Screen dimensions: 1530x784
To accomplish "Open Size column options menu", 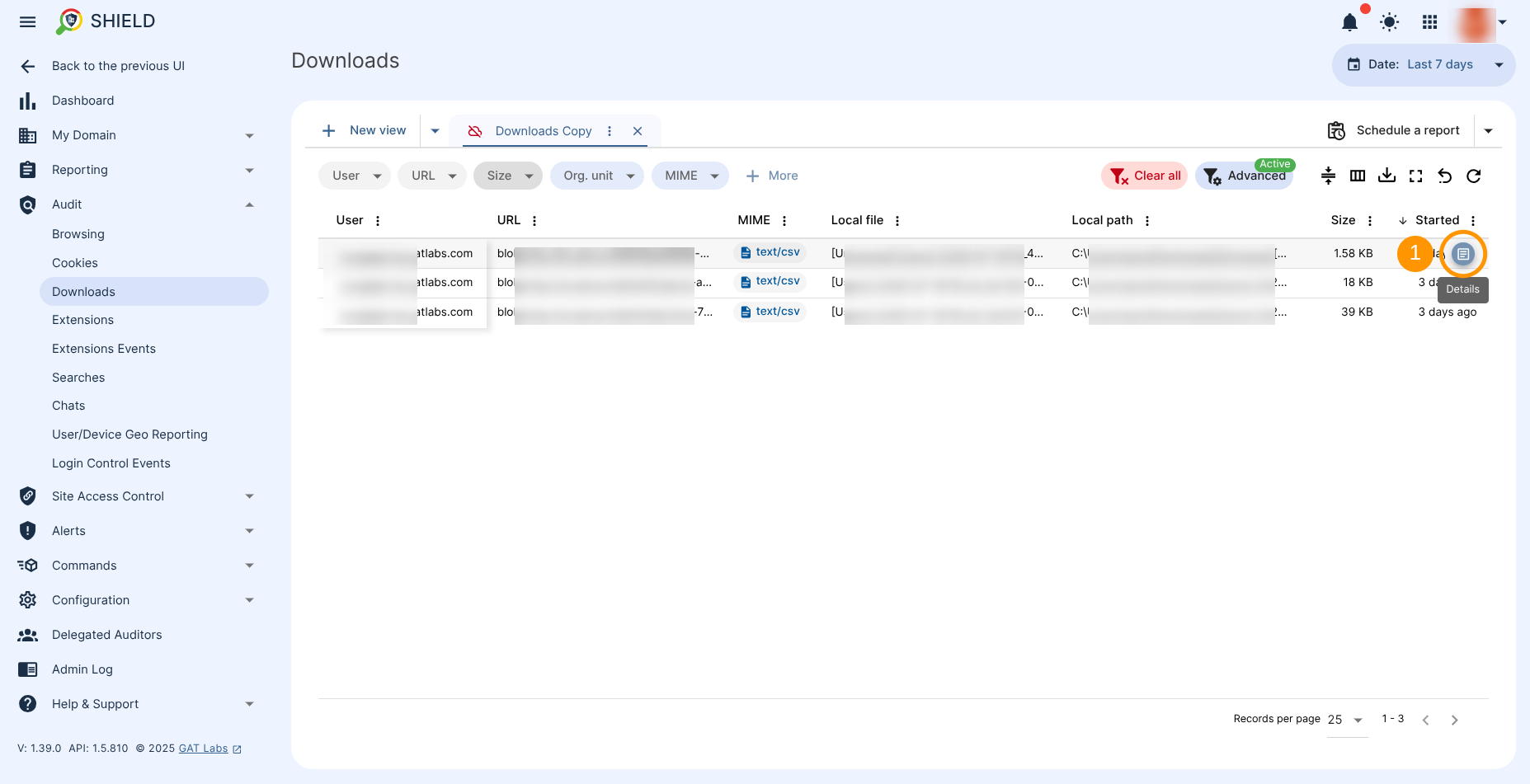I will tap(1370, 221).
